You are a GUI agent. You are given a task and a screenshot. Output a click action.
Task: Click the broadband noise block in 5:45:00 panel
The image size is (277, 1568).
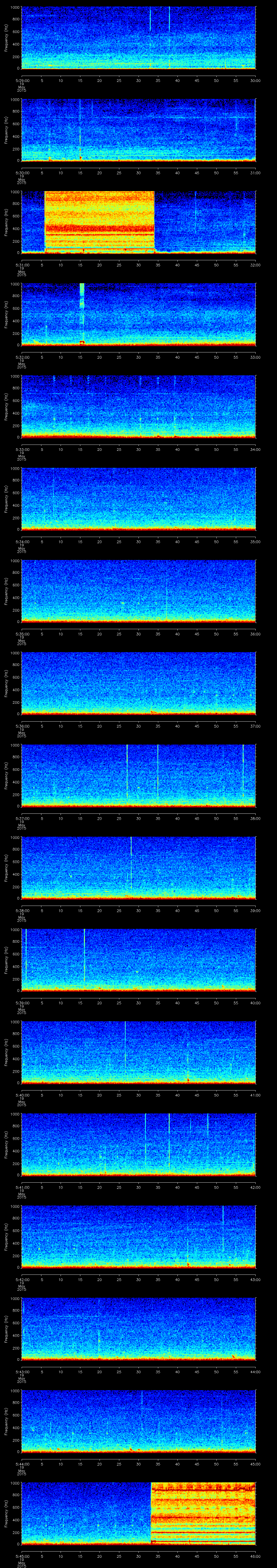pos(203,1514)
